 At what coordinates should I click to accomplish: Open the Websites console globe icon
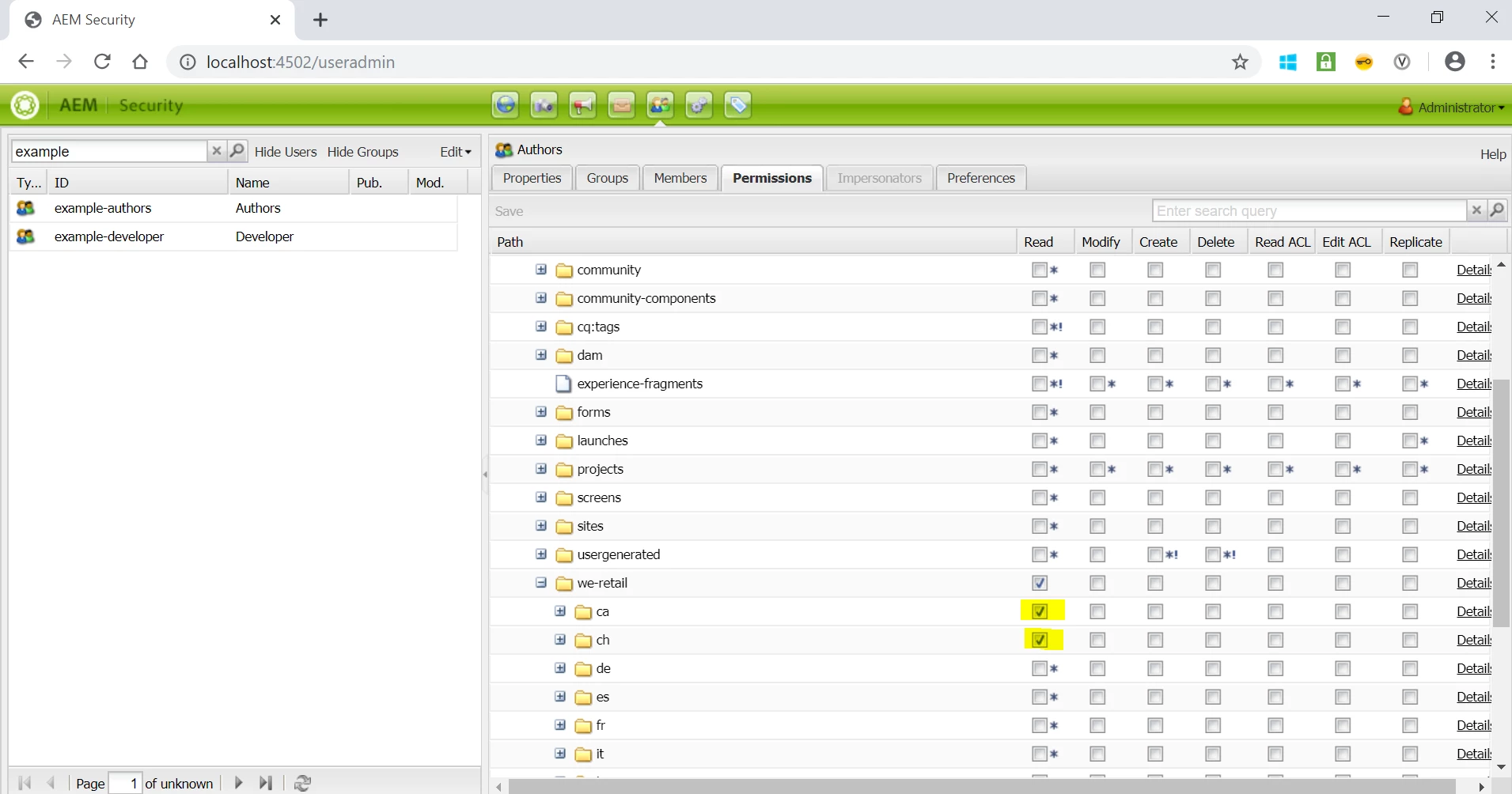pos(505,105)
